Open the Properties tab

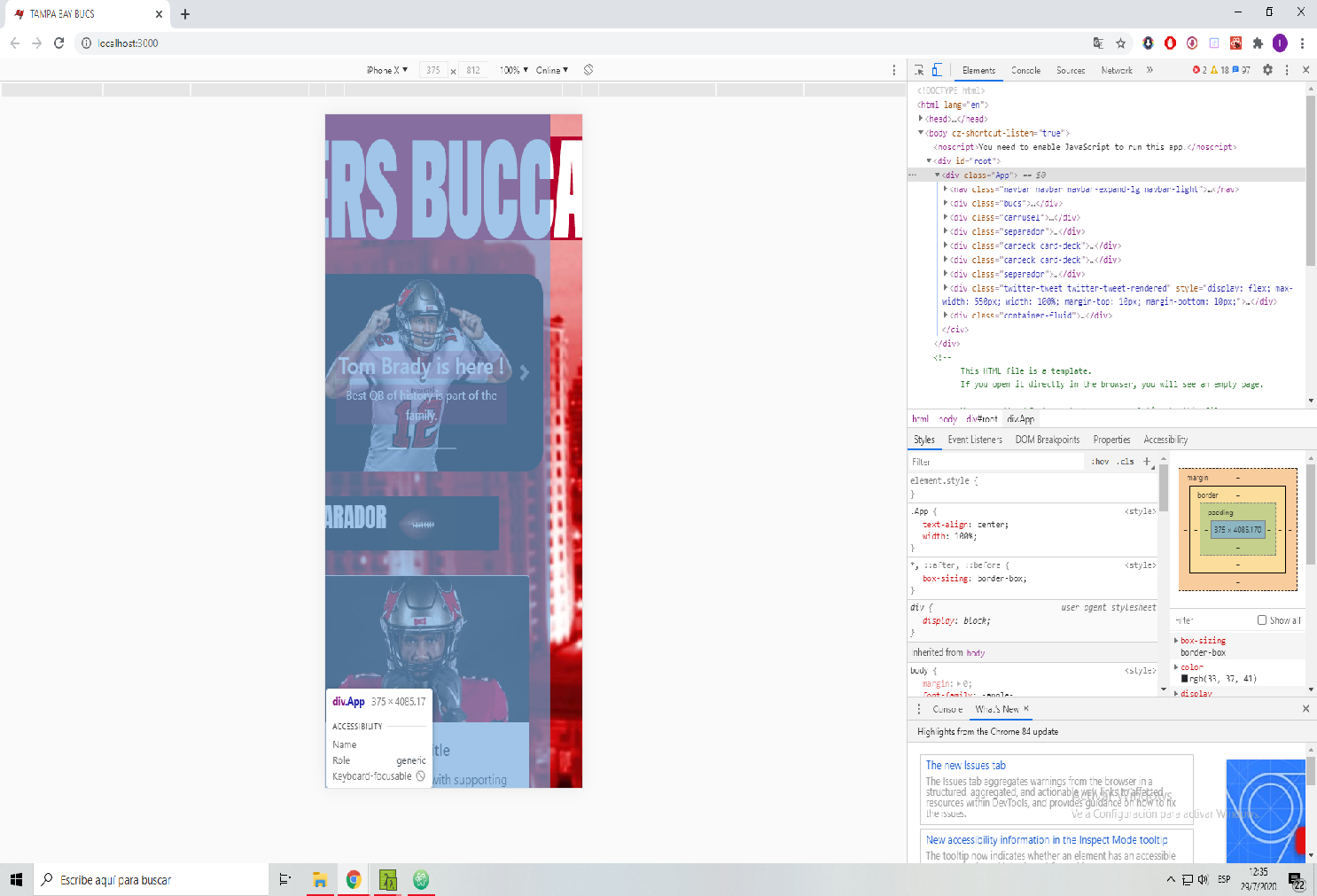(x=1111, y=440)
